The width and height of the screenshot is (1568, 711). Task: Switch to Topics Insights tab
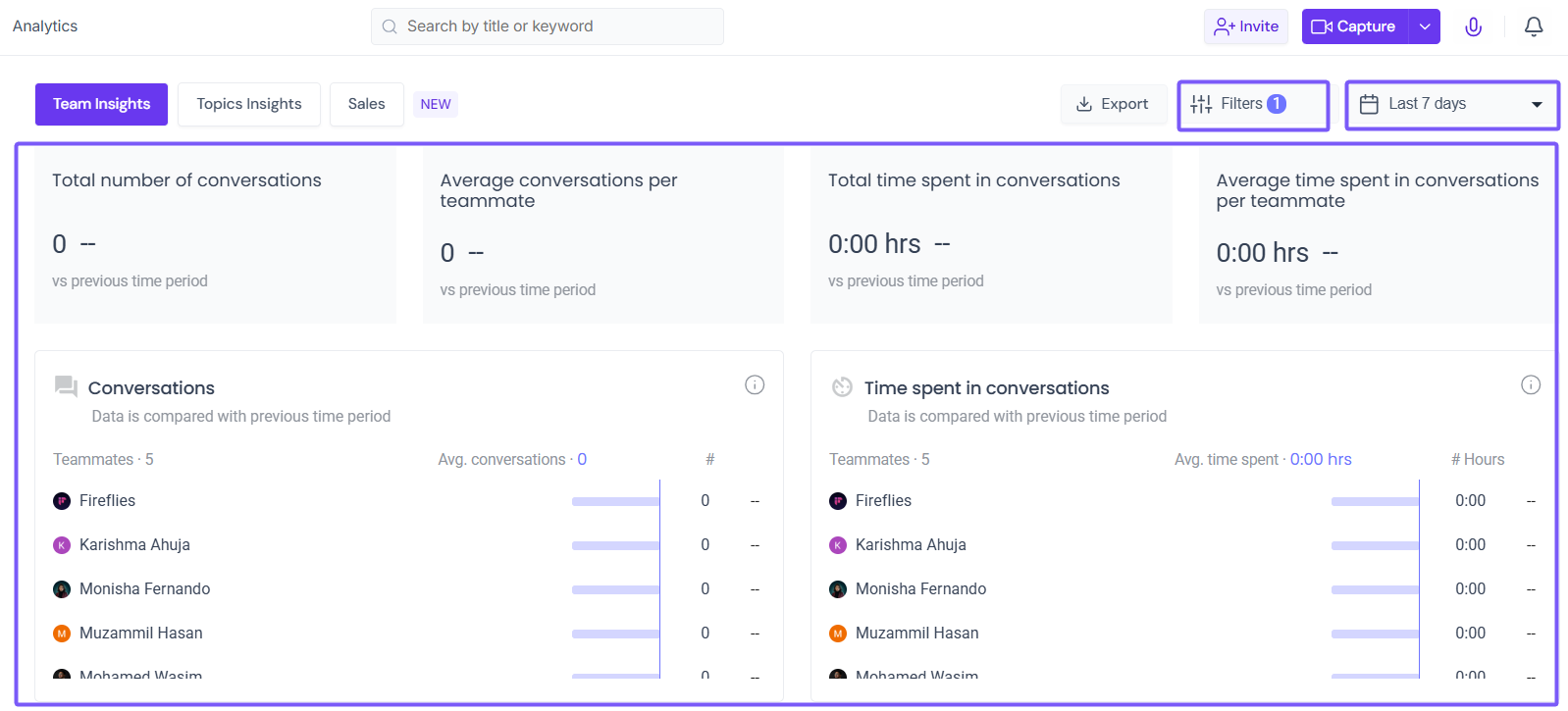[x=249, y=104]
